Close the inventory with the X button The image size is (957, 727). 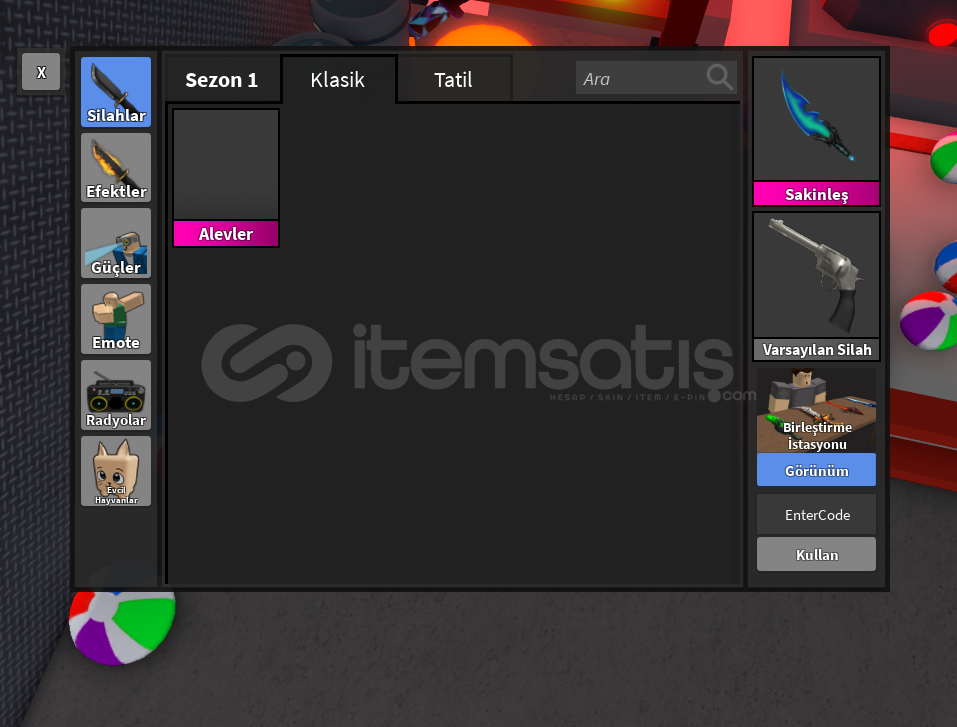click(41, 72)
